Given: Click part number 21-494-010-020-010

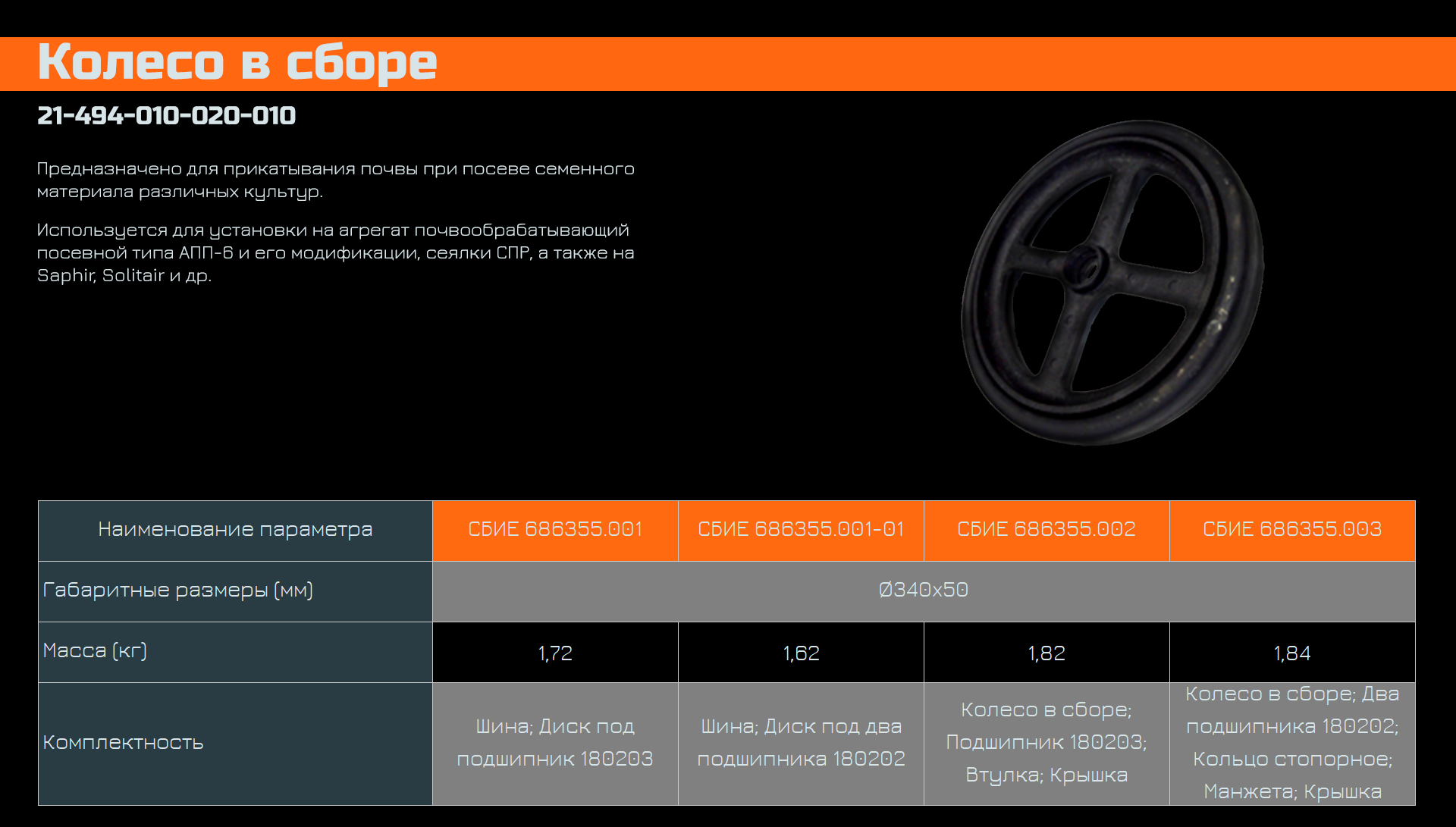Looking at the screenshot, I should click(166, 115).
